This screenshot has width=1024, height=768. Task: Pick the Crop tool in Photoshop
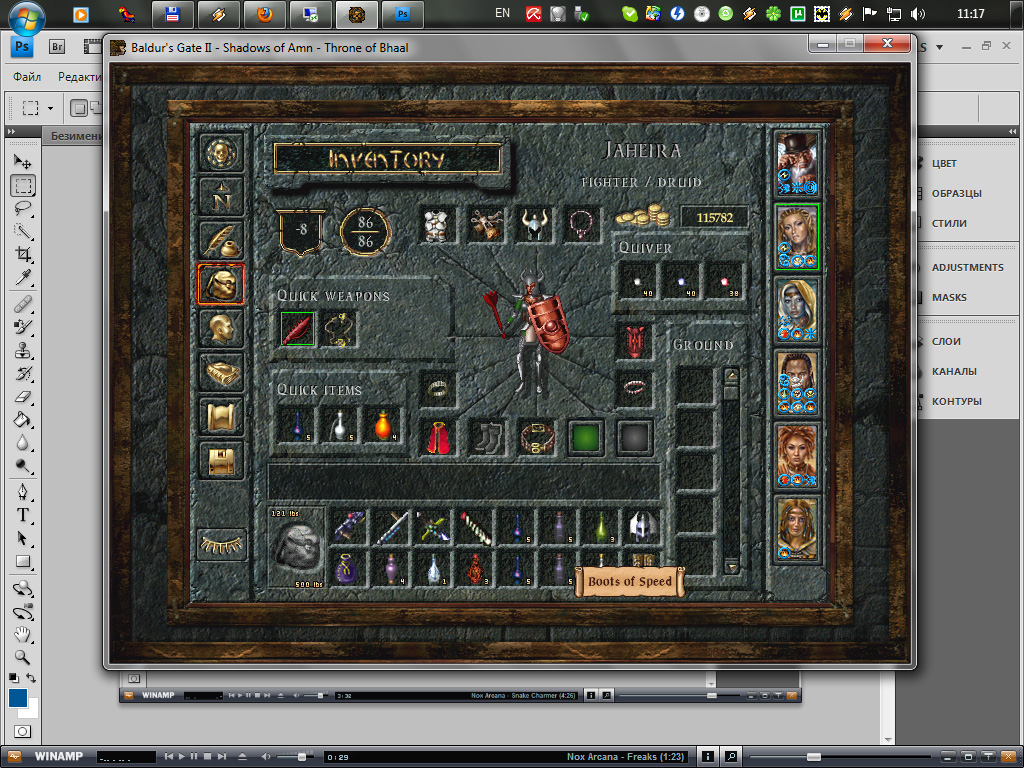click(x=23, y=254)
